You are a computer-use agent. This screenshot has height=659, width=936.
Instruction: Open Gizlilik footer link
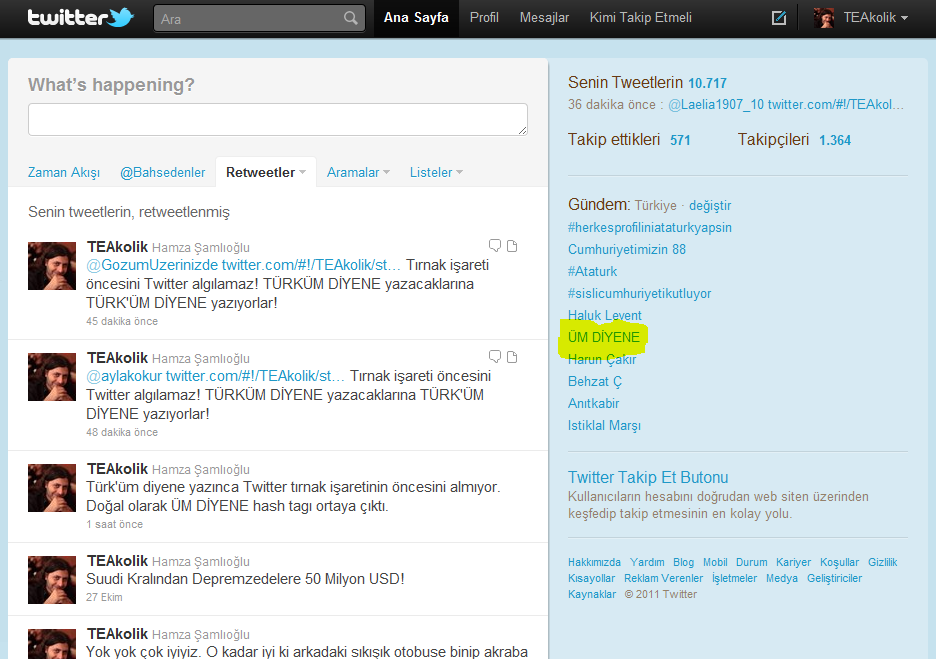tap(882, 562)
